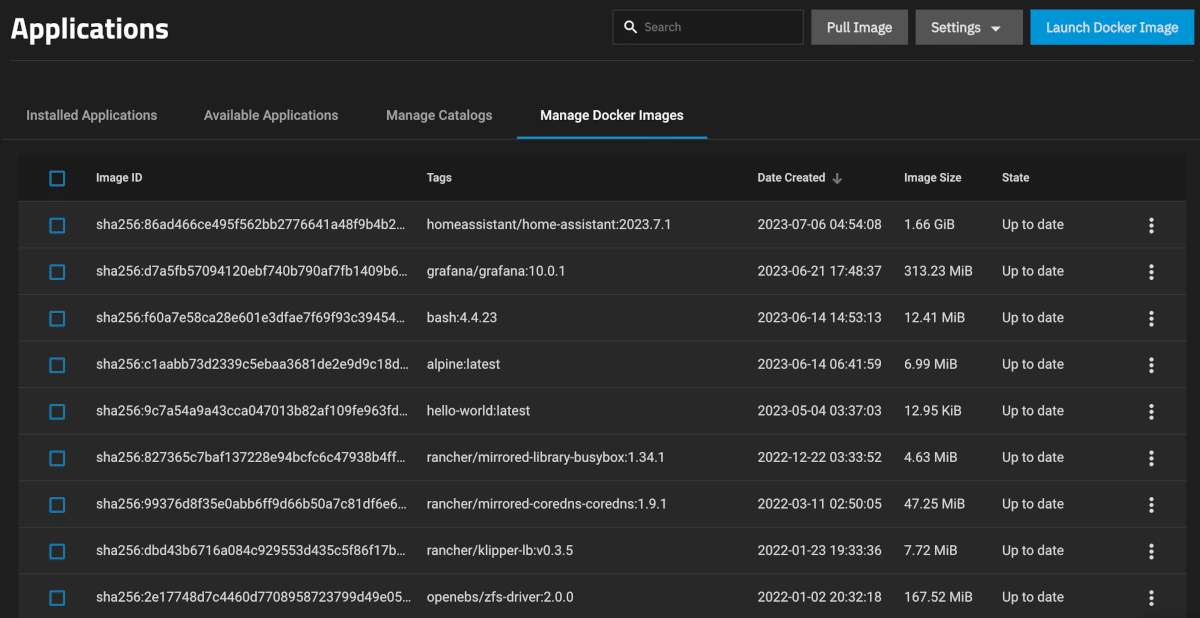Click the magnifier icon in the search box
Image resolution: width=1200 pixels, height=618 pixels.
click(x=630, y=27)
